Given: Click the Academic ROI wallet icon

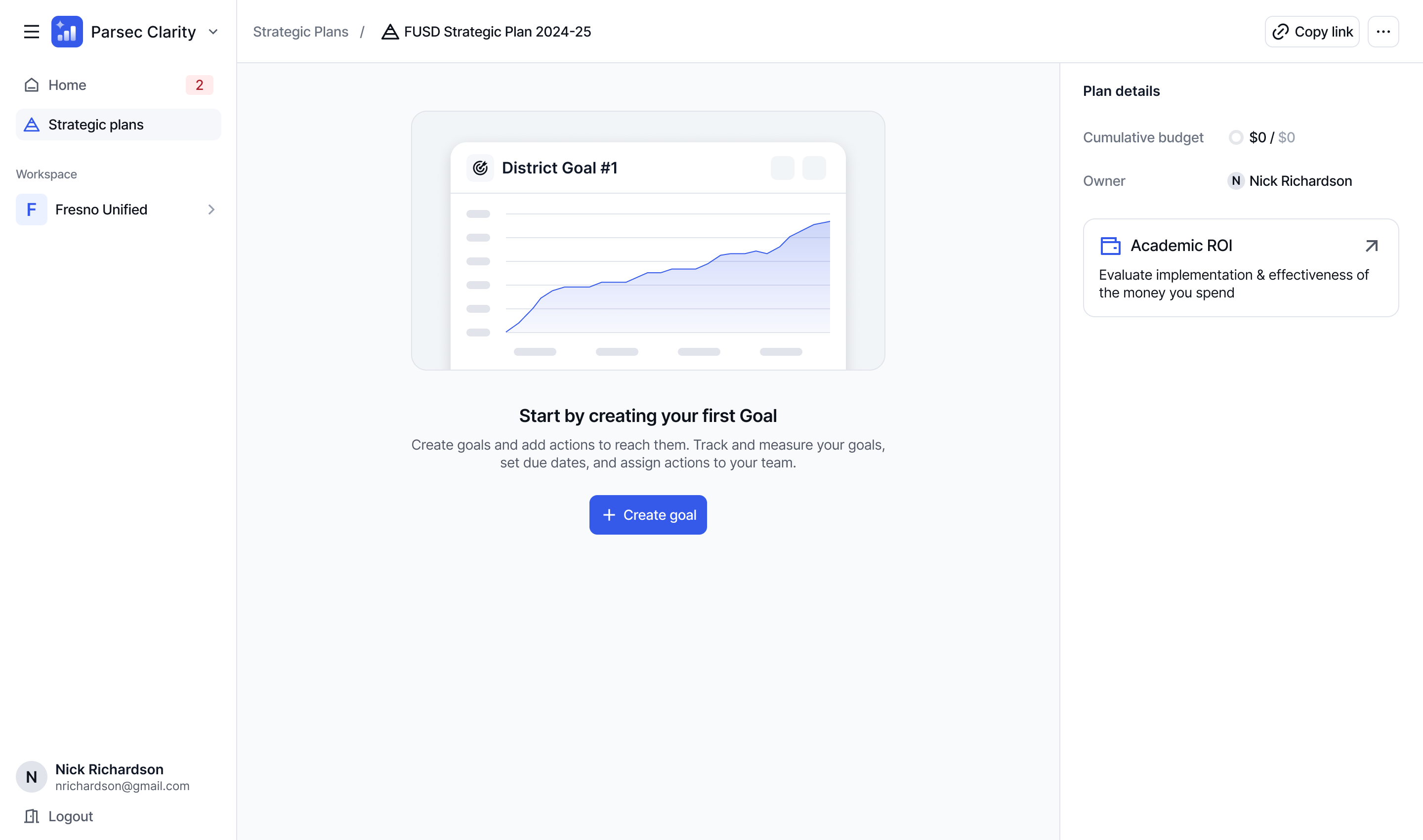Looking at the screenshot, I should click(x=1110, y=246).
